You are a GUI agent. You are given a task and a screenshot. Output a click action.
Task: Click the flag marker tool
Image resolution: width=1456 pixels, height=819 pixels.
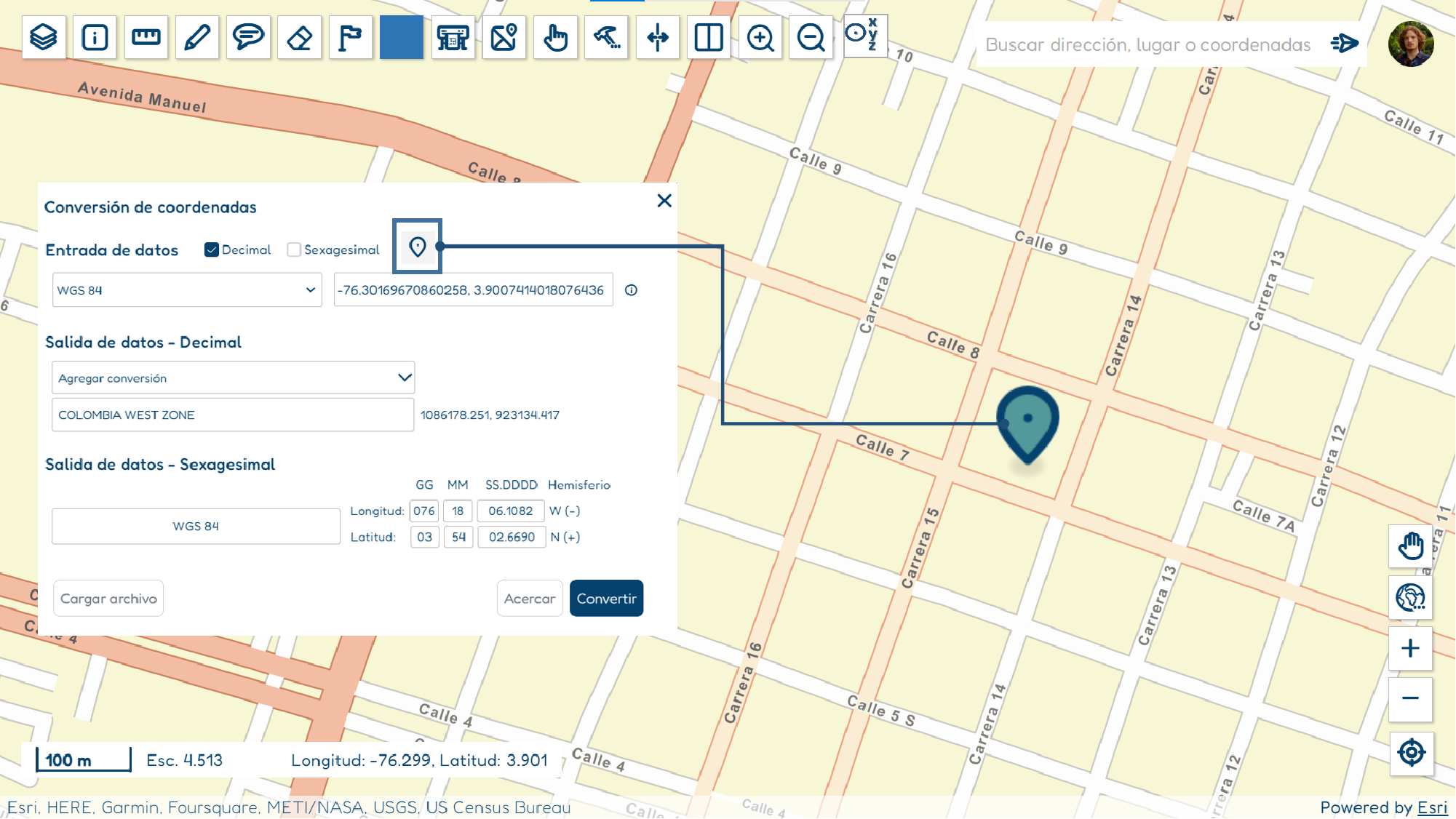[351, 37]
